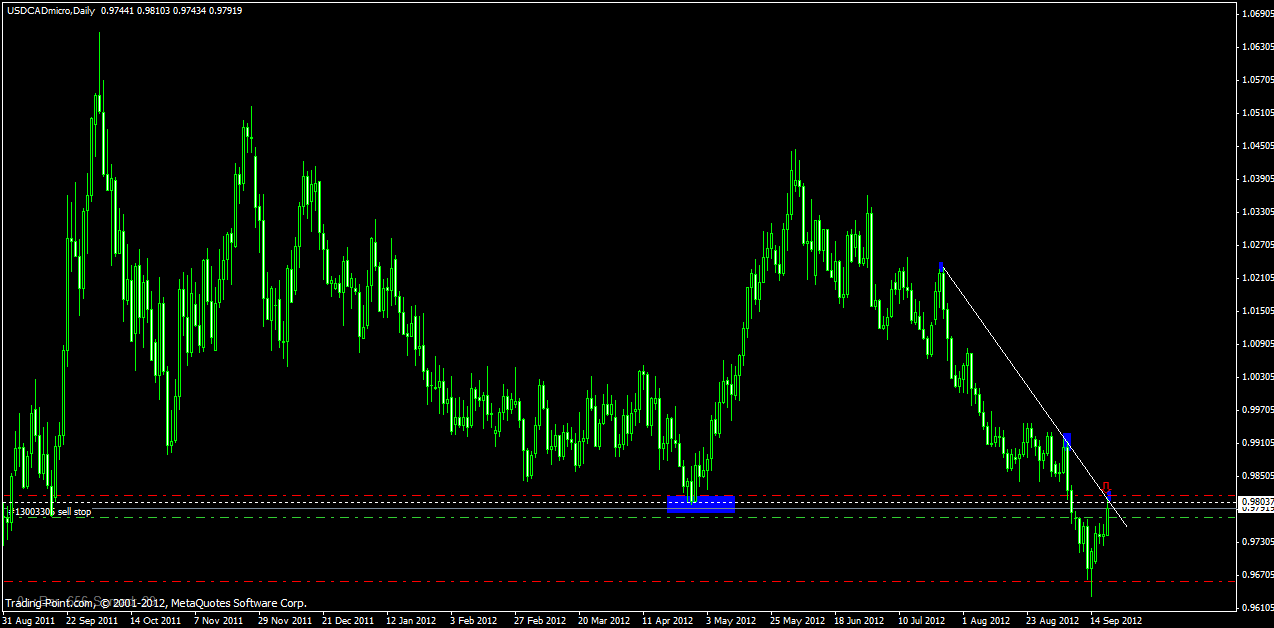Click the 3 May 2012 date label
Viewport: 1274px width, 628px height.
(x=730, y=620)
